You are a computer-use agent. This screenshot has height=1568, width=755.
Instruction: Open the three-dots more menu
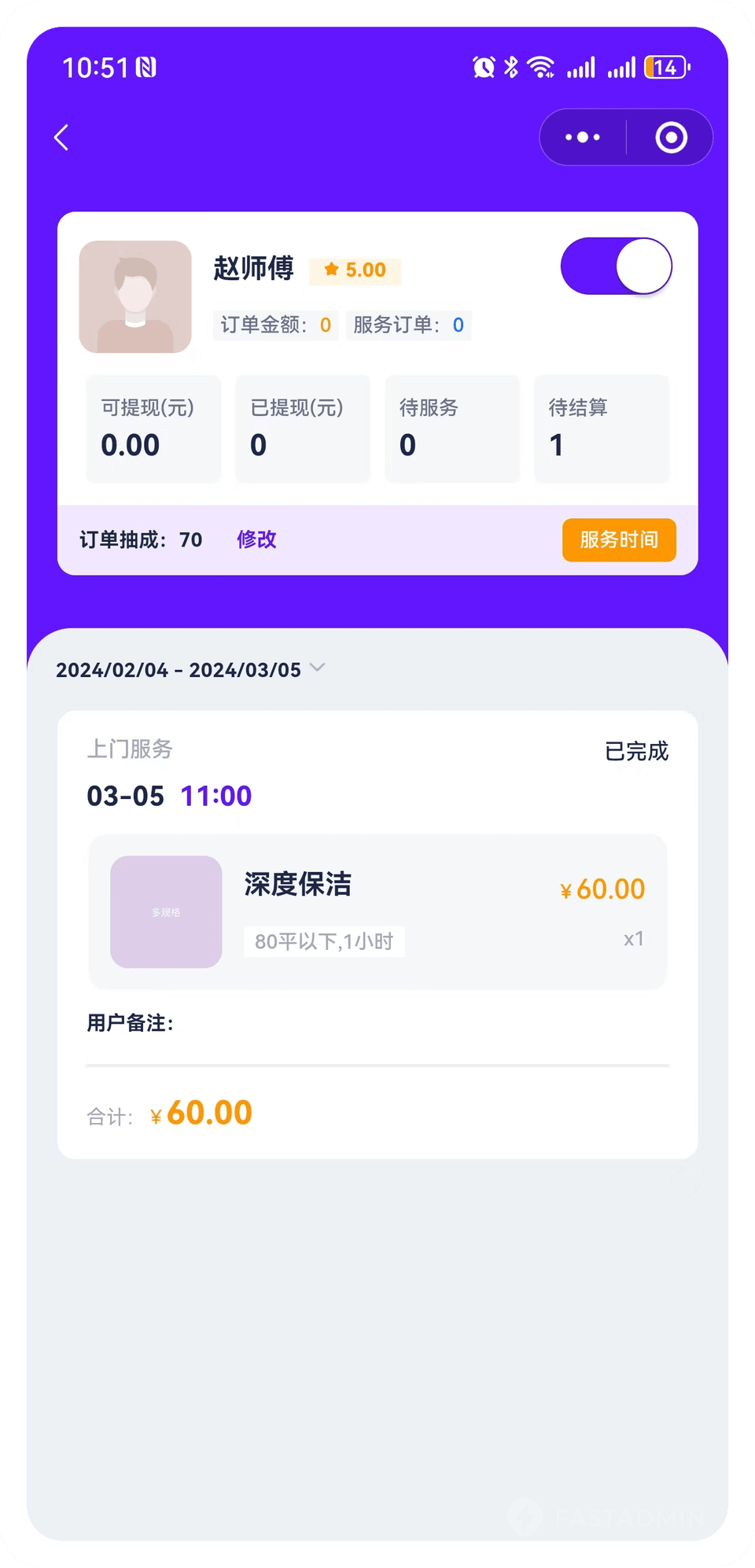[583, 138]
